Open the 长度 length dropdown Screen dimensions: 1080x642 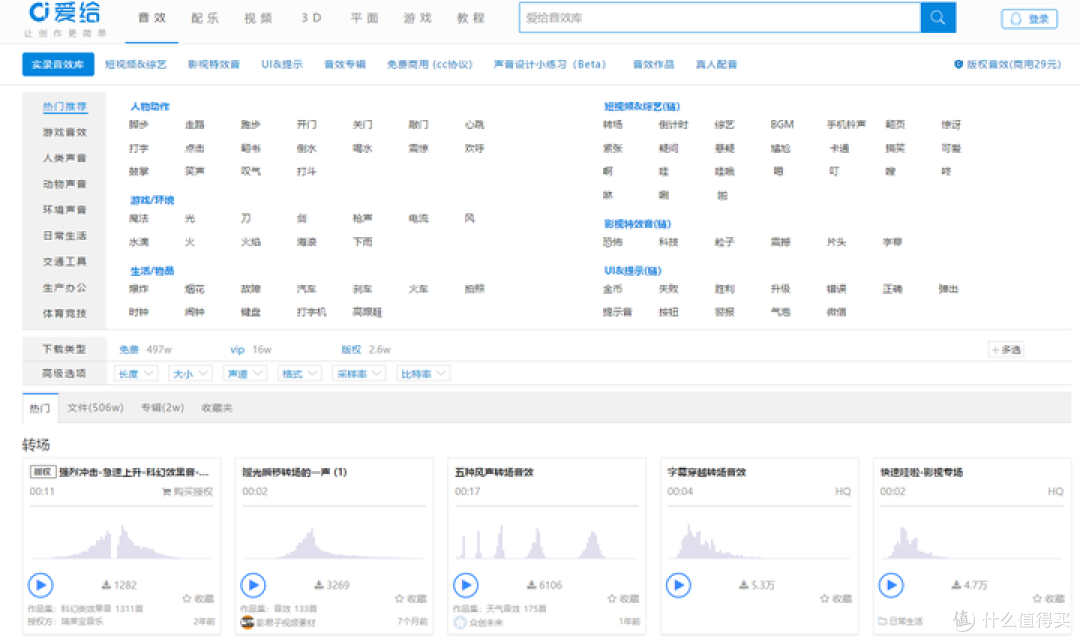(x=136, y=373)
